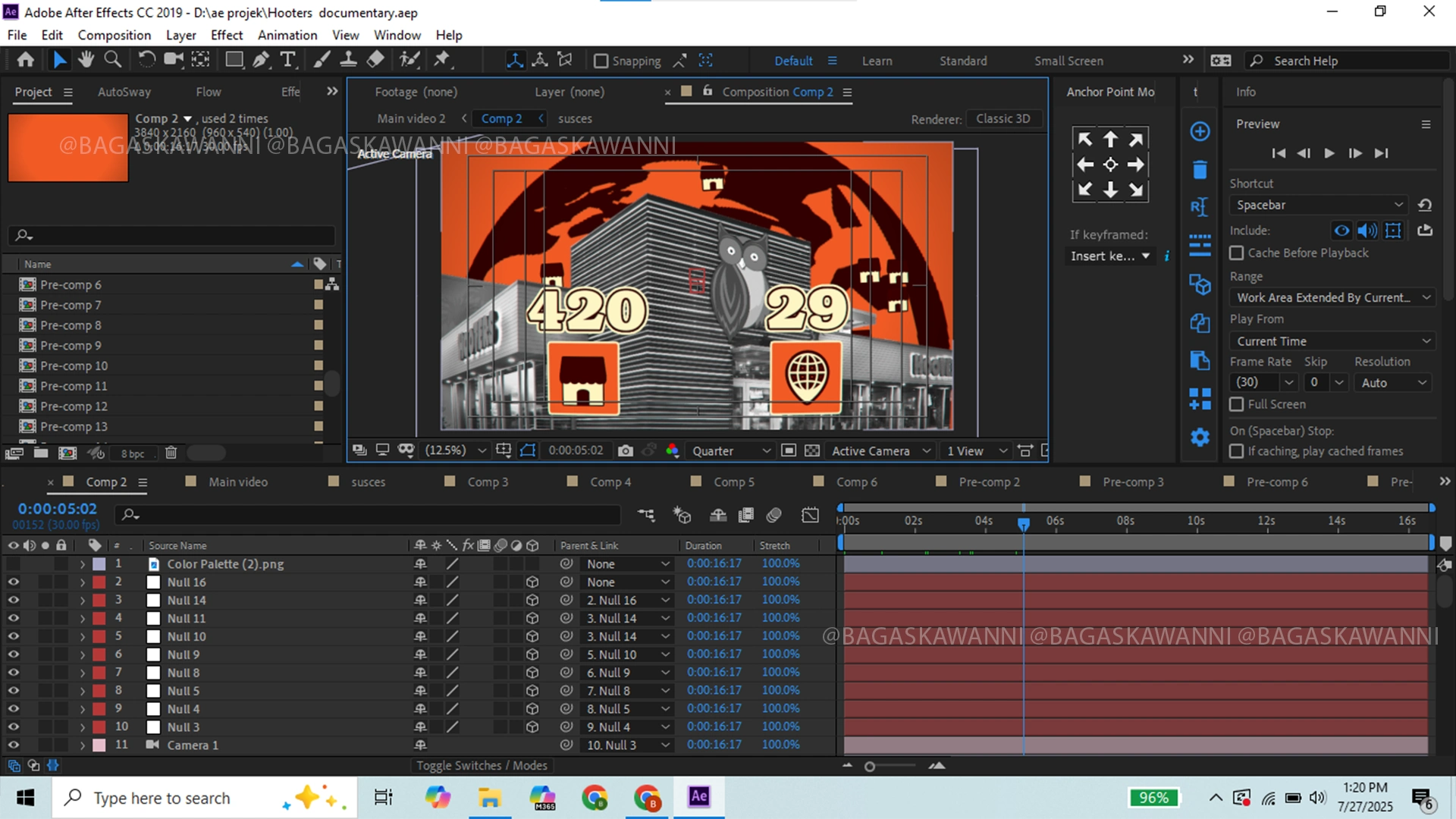Click the timeline zoom slider handle
The image size is (1456, 819).
870,767
